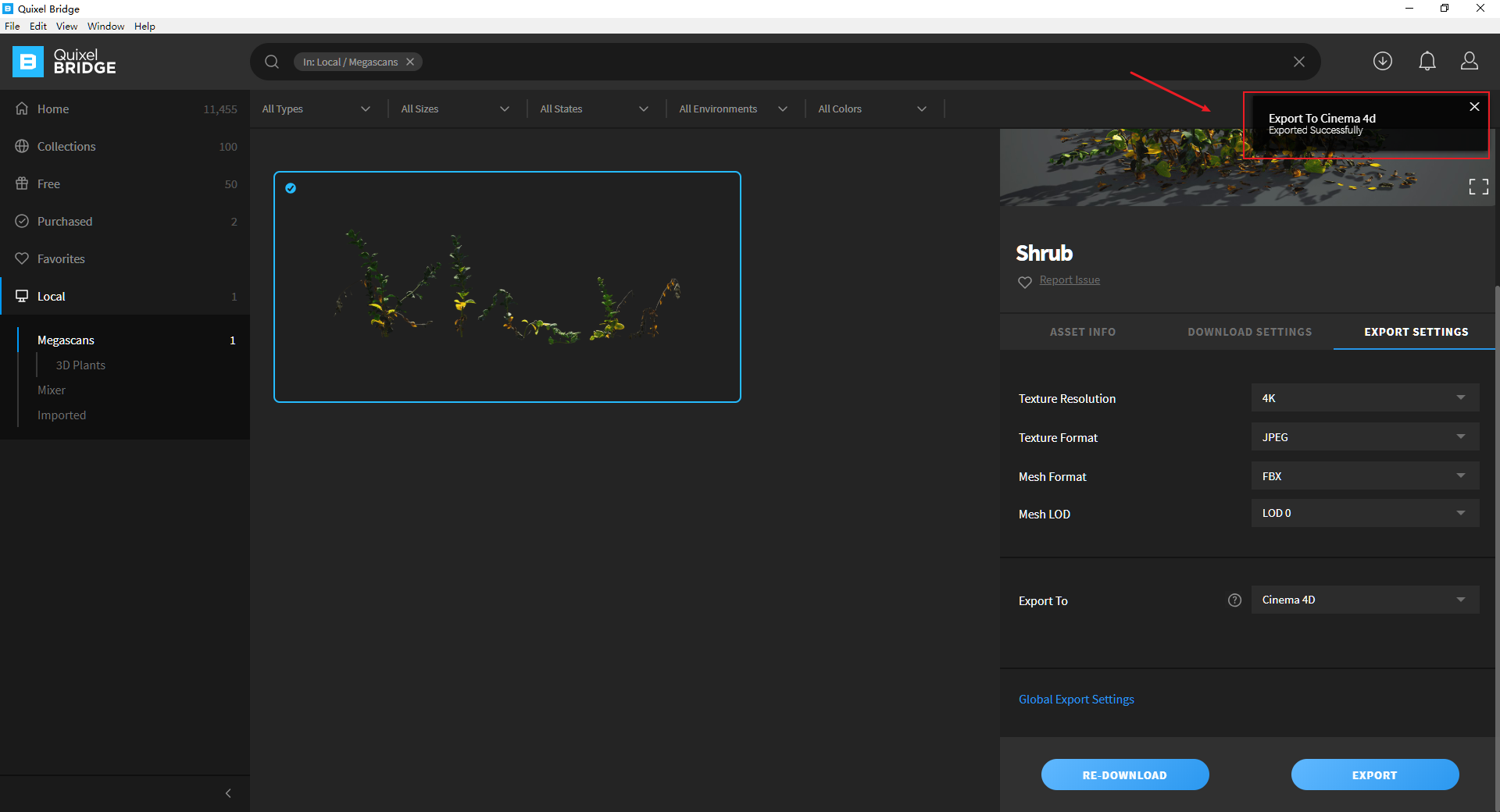The height and width of the screenshot is (812, 1500).
Task: Open the Help menu
Action: click(145, 26)
